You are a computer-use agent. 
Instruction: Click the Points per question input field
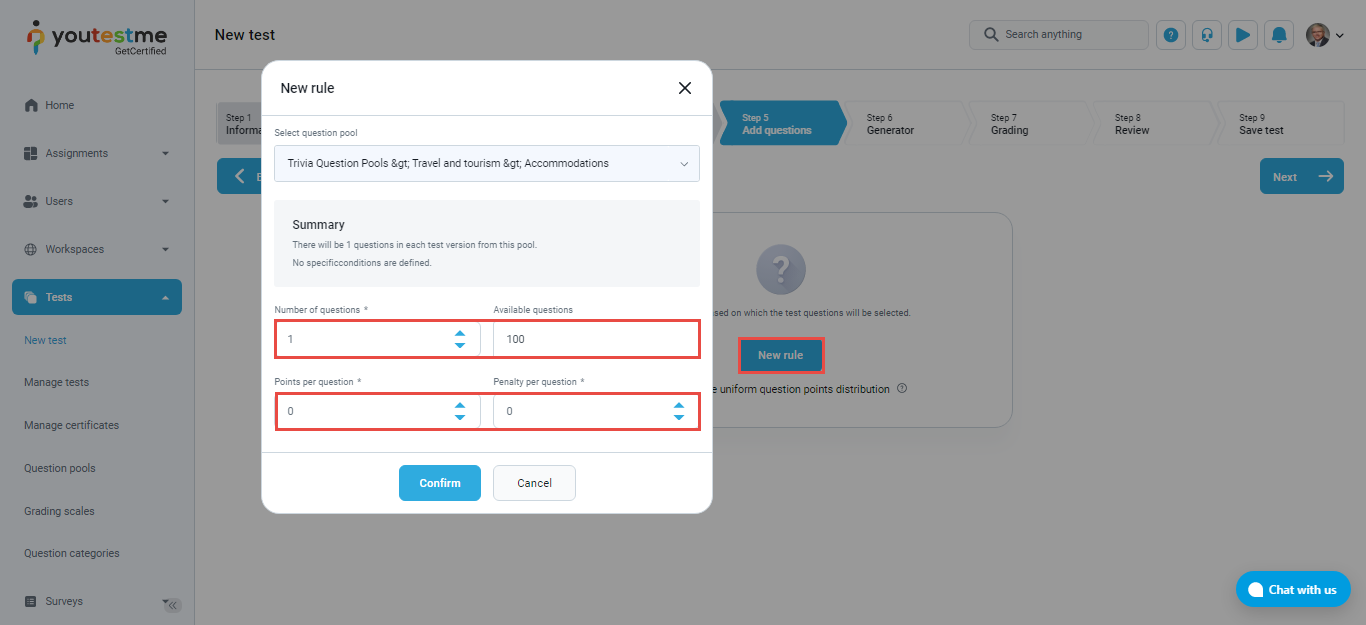click(x=377, y=411)
